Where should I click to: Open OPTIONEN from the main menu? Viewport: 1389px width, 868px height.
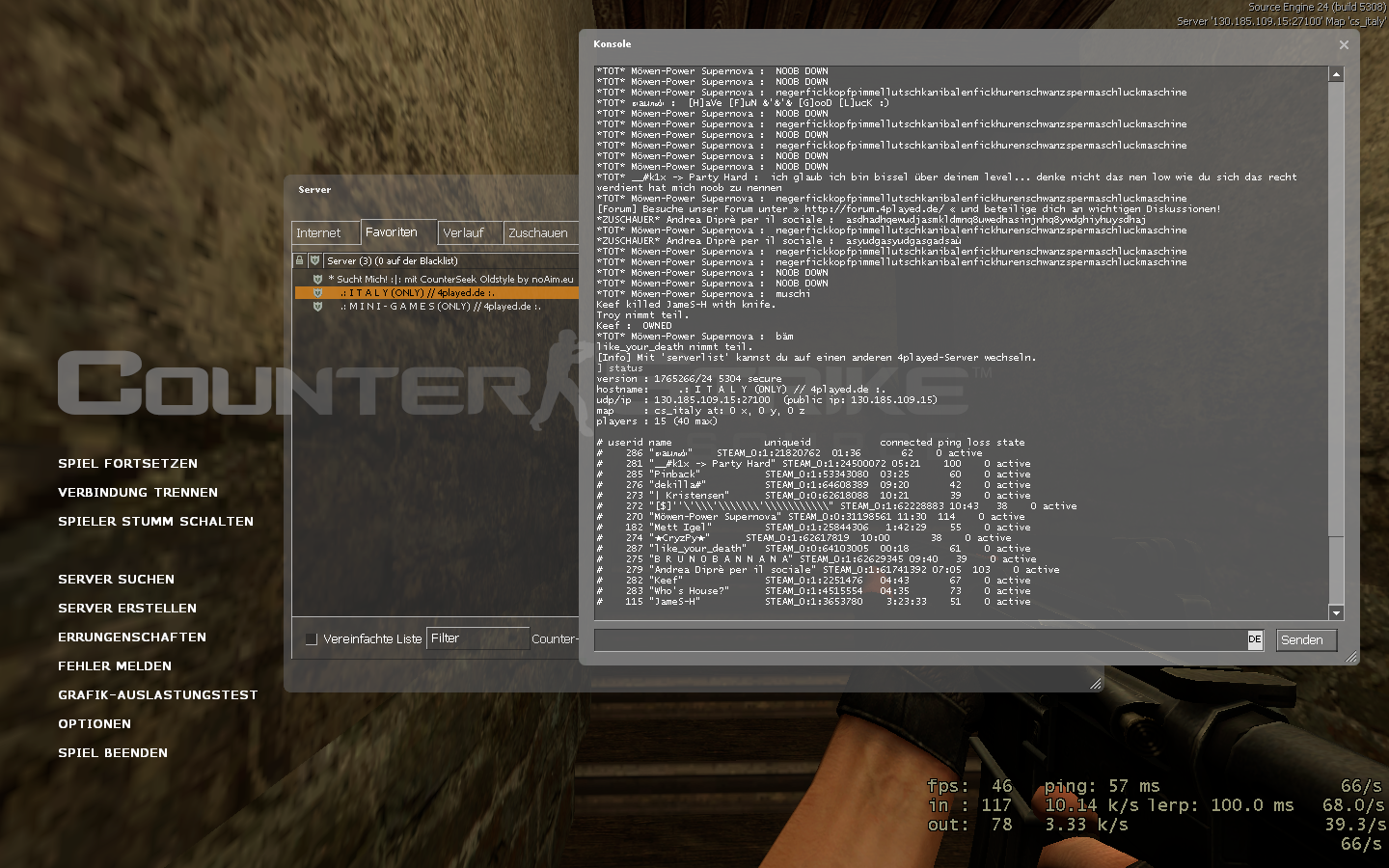[95, 724]
